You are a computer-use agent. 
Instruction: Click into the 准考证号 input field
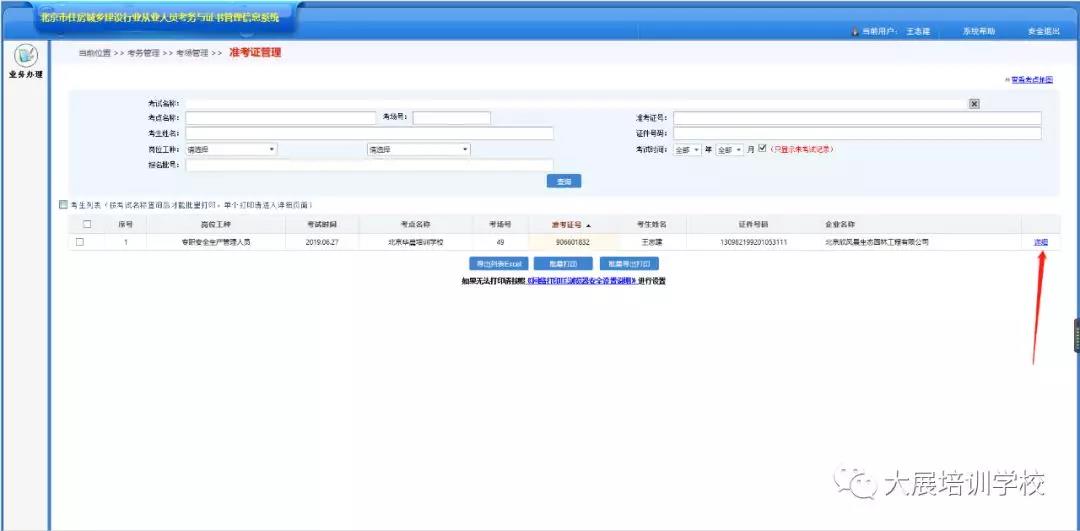pyautogui.click(x=857, y=118)
